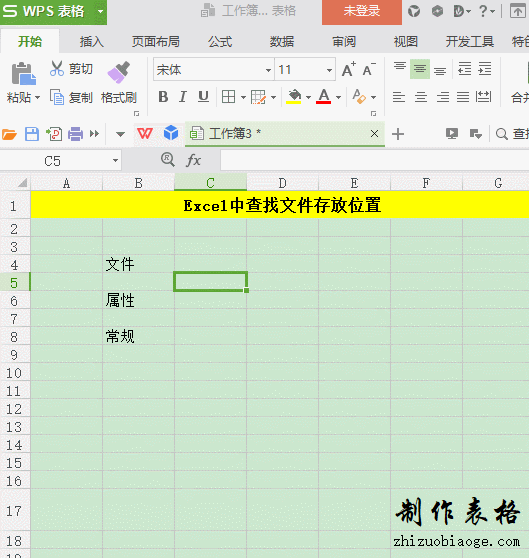Open the WPS 表格 application menu button
Viewport: 529px width, 558px height.
[x=53, y=12]
